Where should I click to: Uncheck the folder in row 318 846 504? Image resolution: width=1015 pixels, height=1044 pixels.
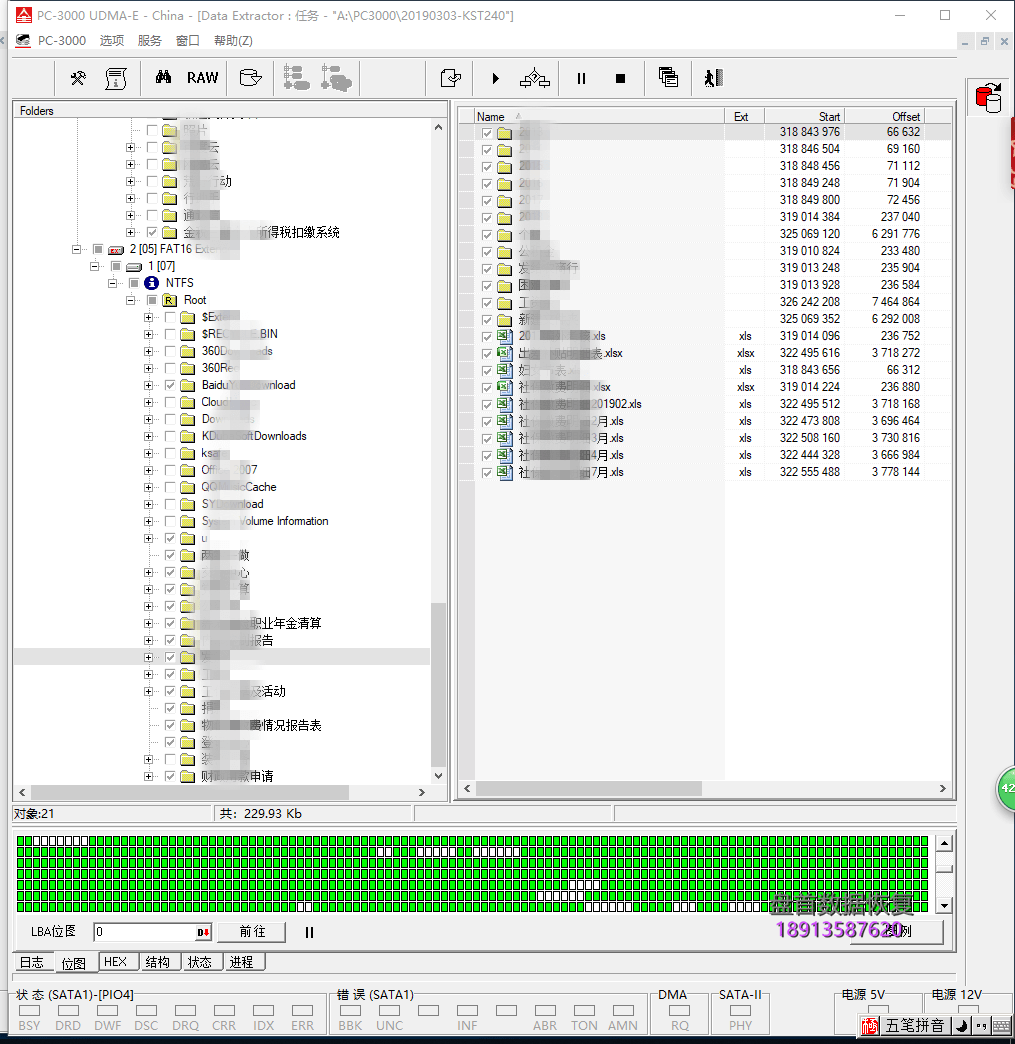pos(487,150)
